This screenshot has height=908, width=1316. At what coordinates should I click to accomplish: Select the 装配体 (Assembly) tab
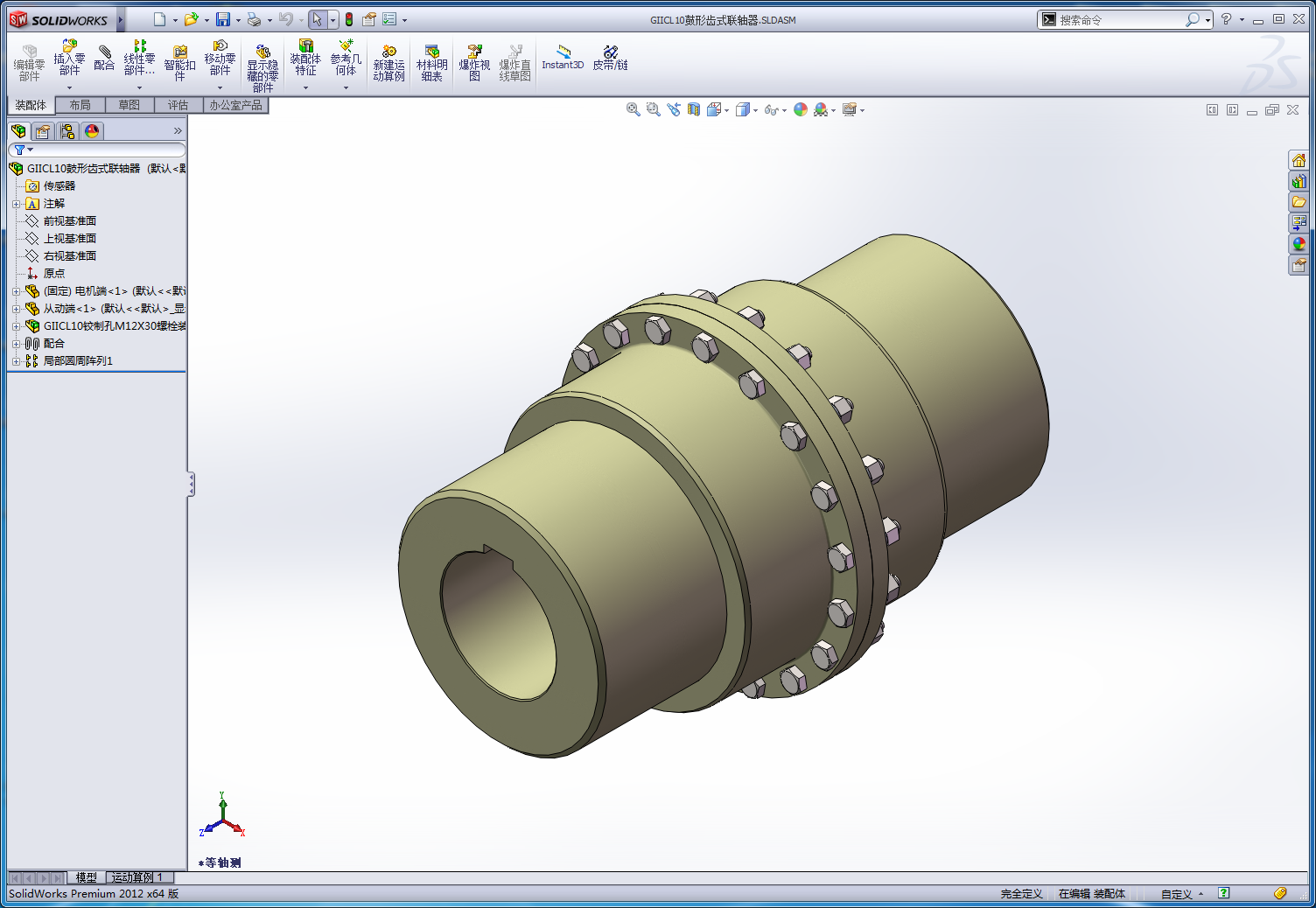pos(31,105)
